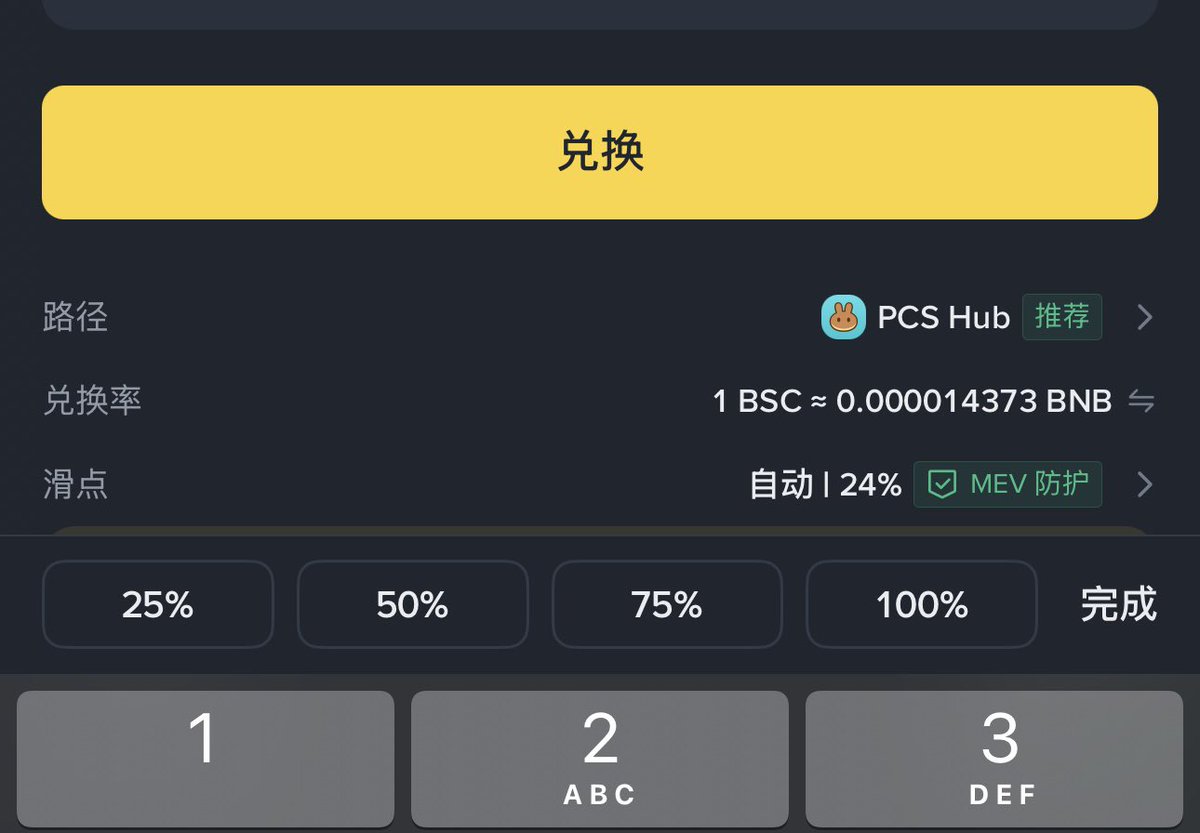Tap 完成 to dismiss the keyboard

pos(1118,604)
